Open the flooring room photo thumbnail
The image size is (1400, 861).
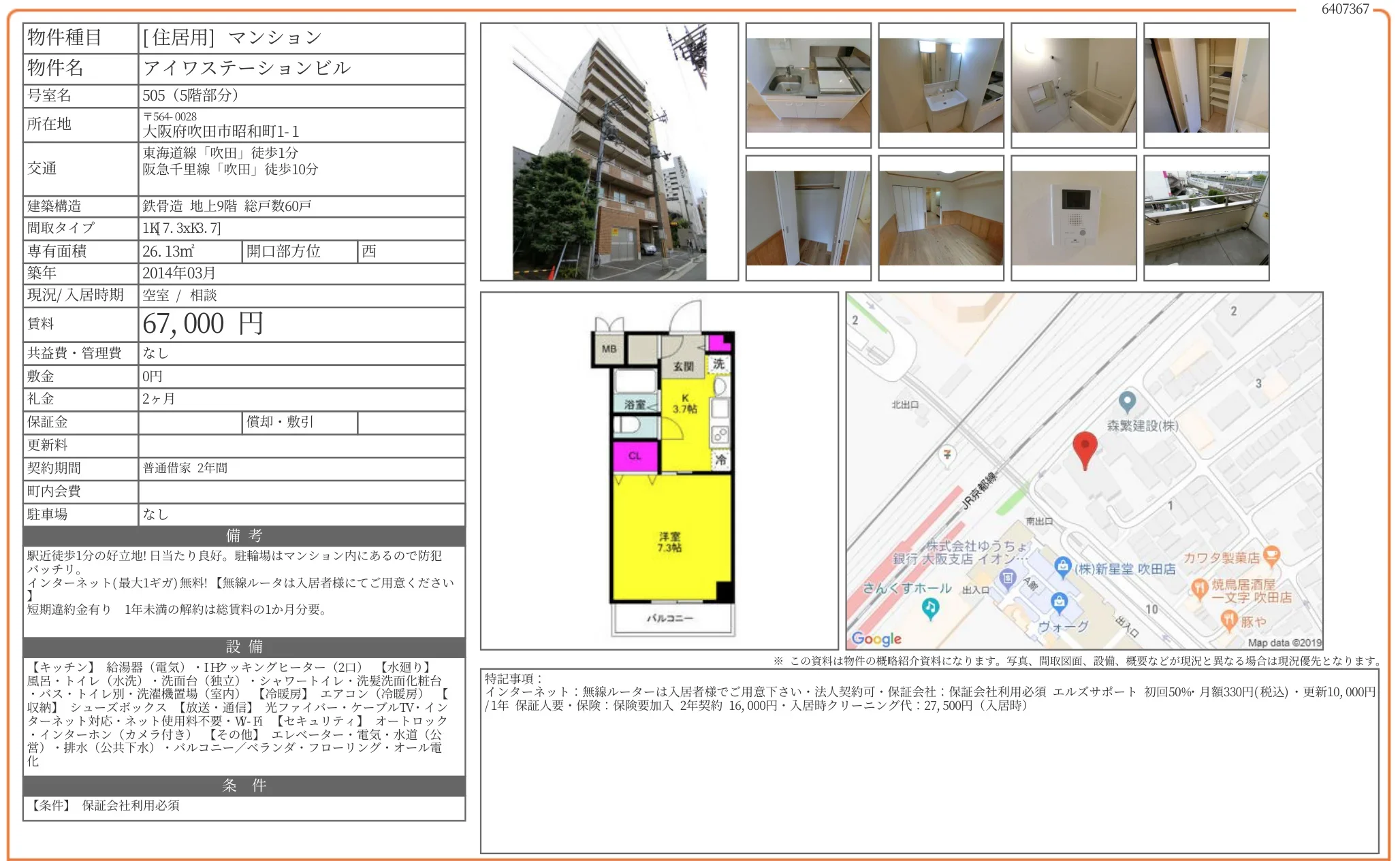click(x=941, y=218)
